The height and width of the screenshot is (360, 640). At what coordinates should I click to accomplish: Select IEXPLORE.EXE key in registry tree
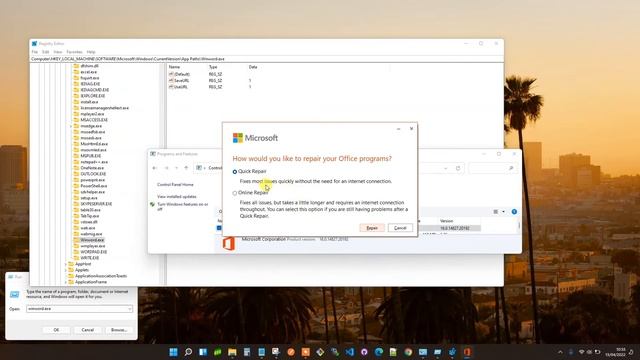(93, 96)
